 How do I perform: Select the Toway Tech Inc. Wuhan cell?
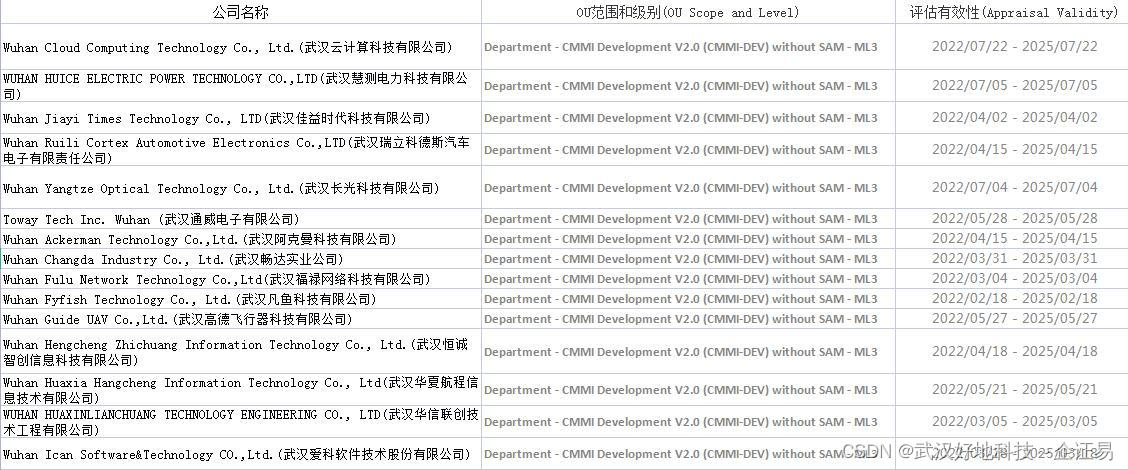(x=240, y=219)
